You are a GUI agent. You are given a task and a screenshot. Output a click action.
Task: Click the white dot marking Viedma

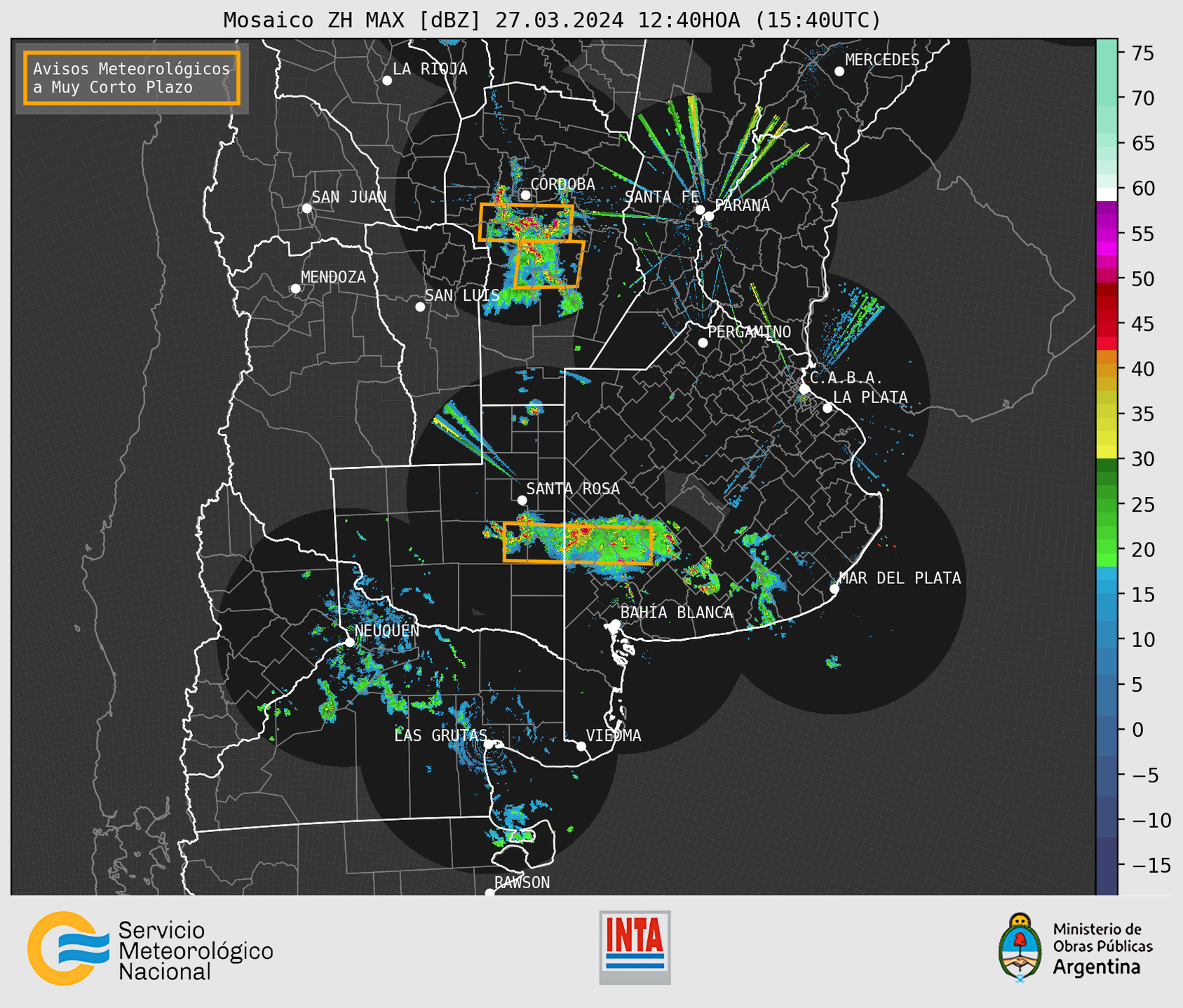[581, 746]
